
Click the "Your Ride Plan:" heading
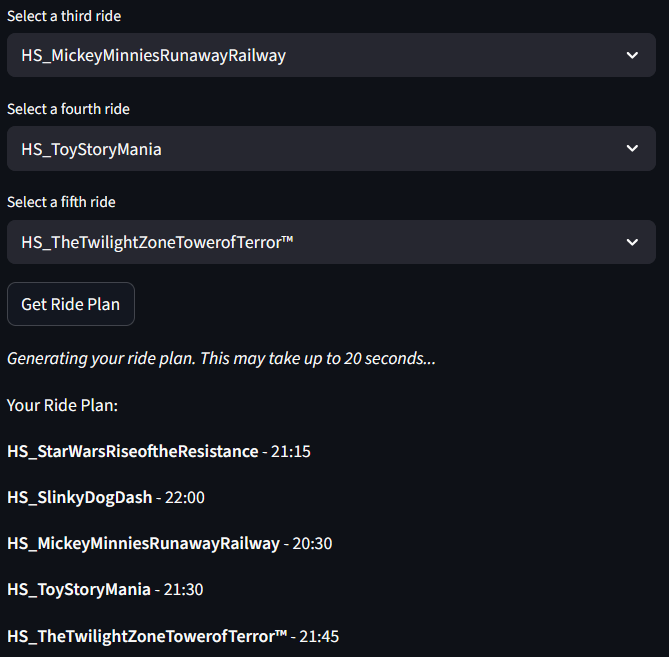(62, 405)
